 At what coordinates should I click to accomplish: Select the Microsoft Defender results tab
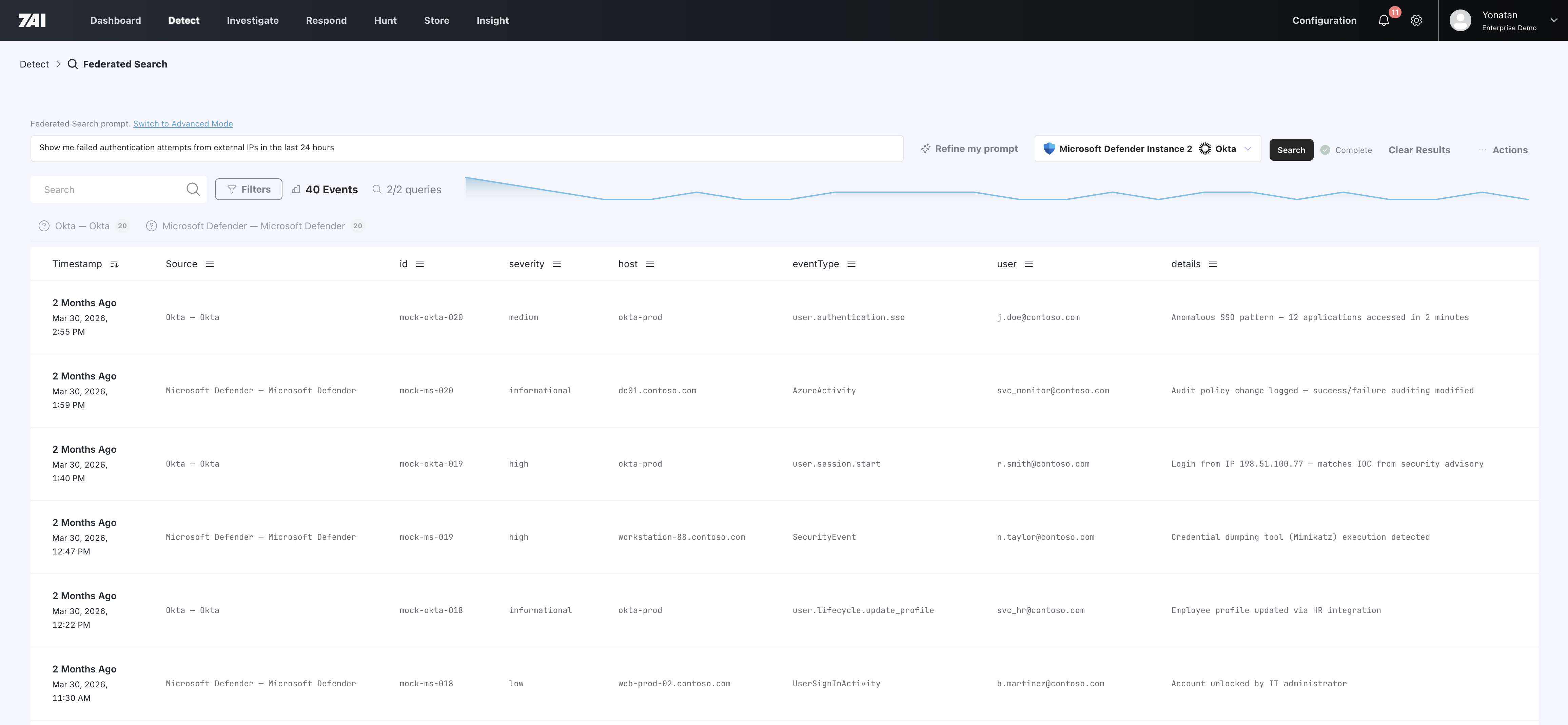(x=255, y=226)
